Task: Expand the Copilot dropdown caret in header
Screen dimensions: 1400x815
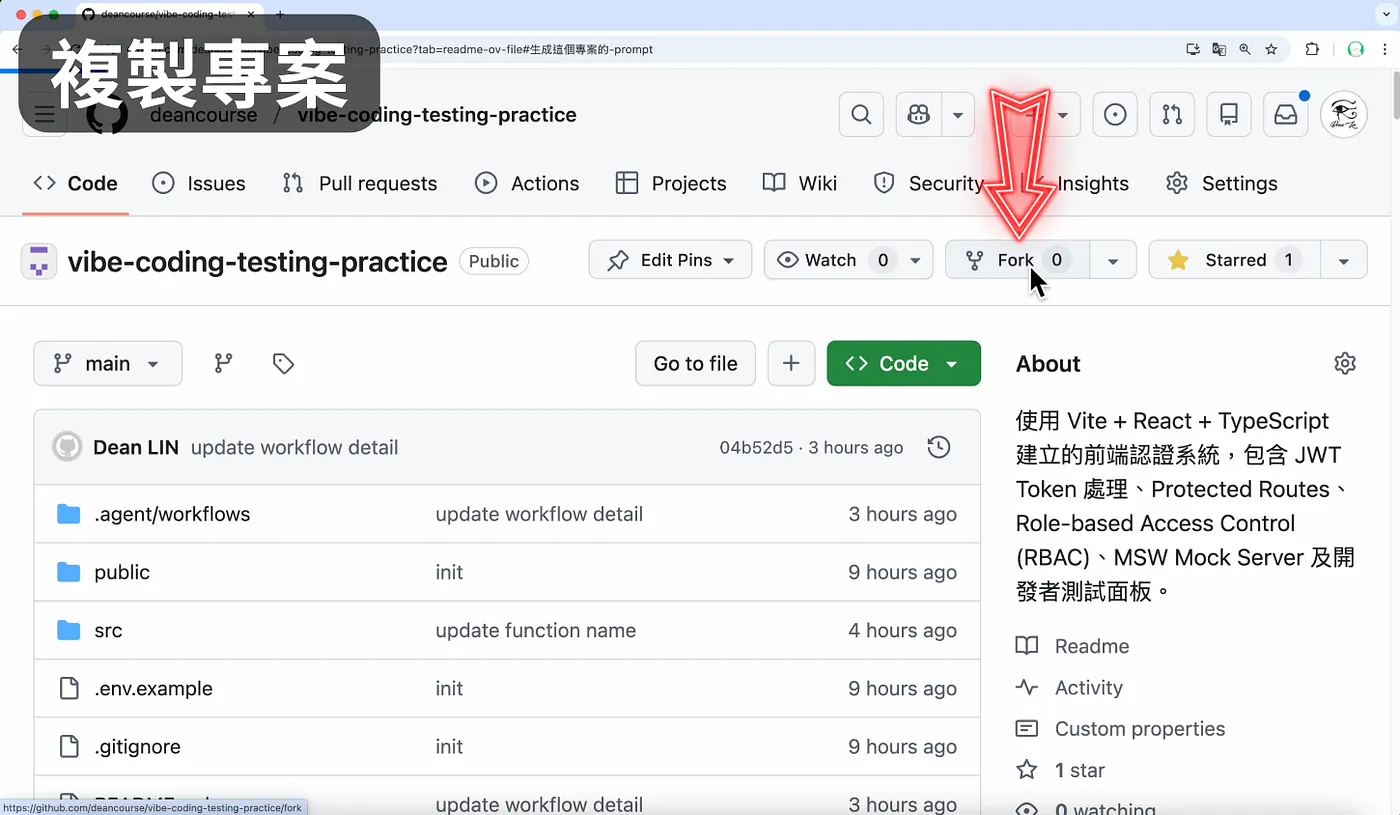Action: [x=958, y=115]
